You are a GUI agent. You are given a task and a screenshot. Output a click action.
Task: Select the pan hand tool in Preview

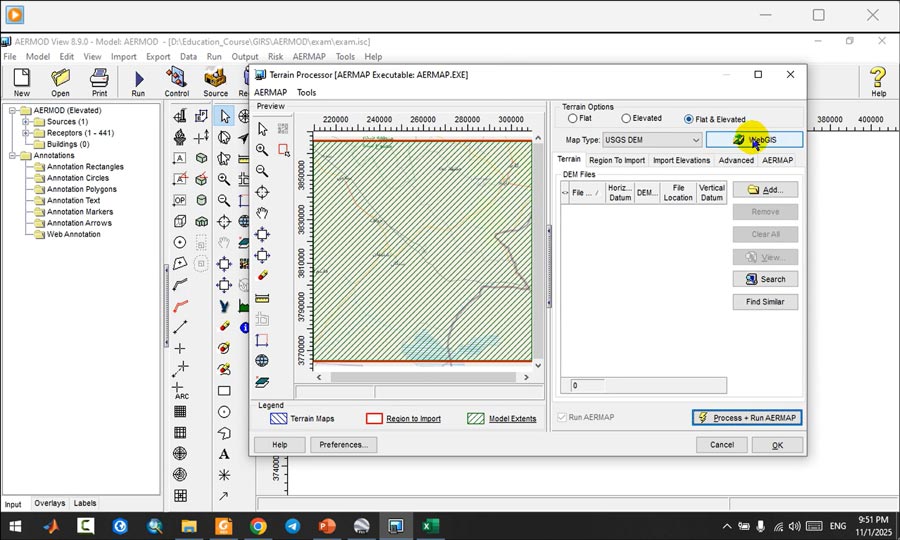click(262, 213)
